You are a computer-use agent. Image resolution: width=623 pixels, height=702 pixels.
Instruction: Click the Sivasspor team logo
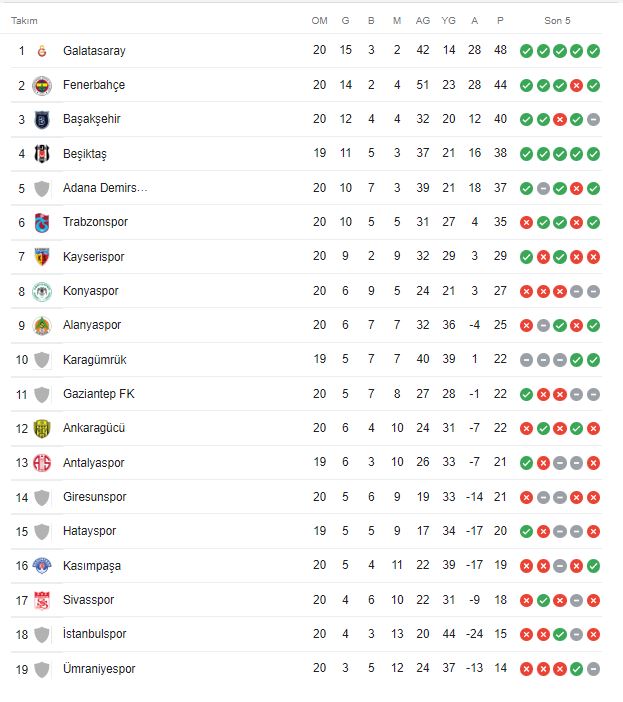42,600
